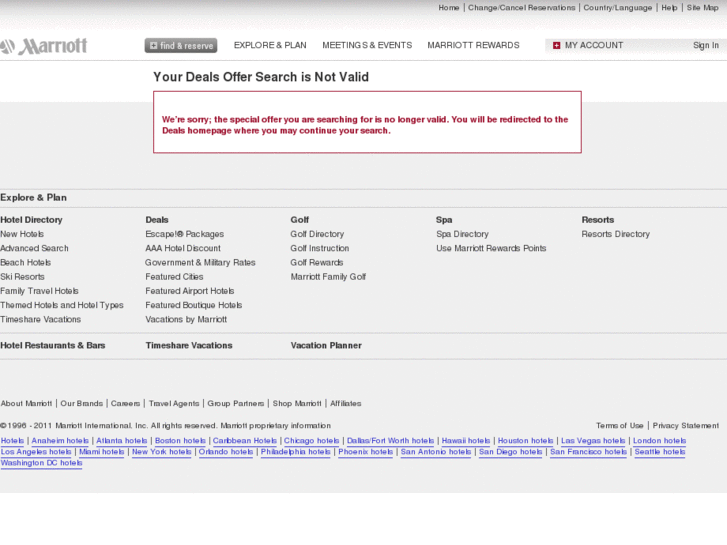727x545 pixels.
Task: Open the Explore & Plan menu
Action: [x=270, y=45]
